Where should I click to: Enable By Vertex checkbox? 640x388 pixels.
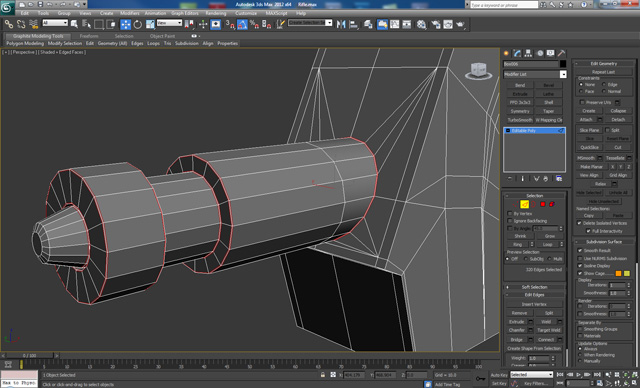click(x=510, y=213)
